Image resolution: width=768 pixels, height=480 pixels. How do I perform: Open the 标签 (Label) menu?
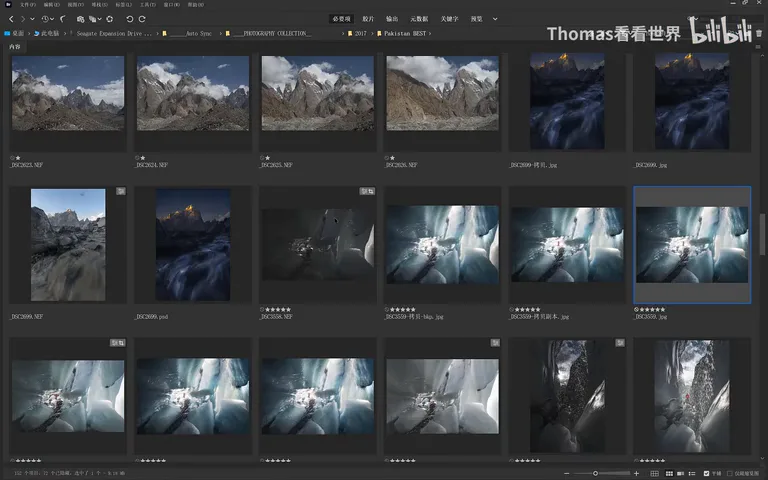[123, 4]
